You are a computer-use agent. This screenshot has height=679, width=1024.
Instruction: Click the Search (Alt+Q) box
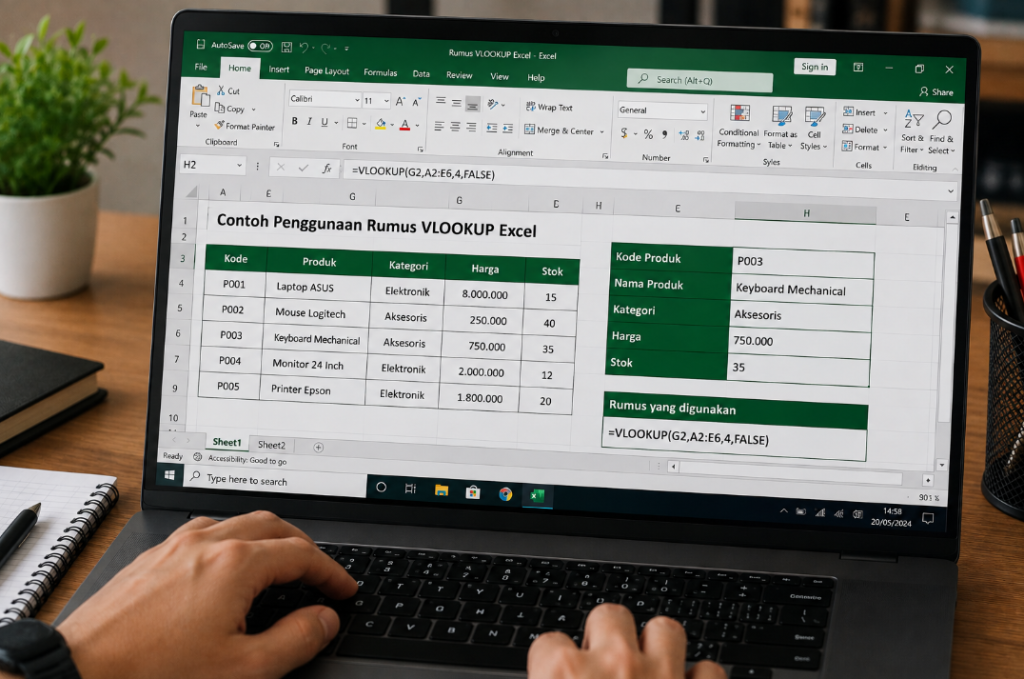[699, 80]
